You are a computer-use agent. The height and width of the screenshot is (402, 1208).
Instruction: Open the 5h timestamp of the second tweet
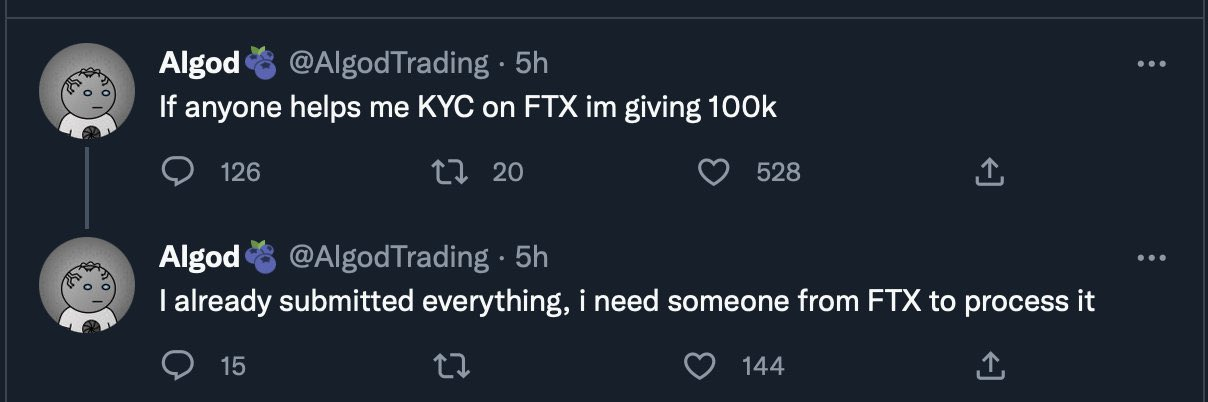[x=531, y=257]
